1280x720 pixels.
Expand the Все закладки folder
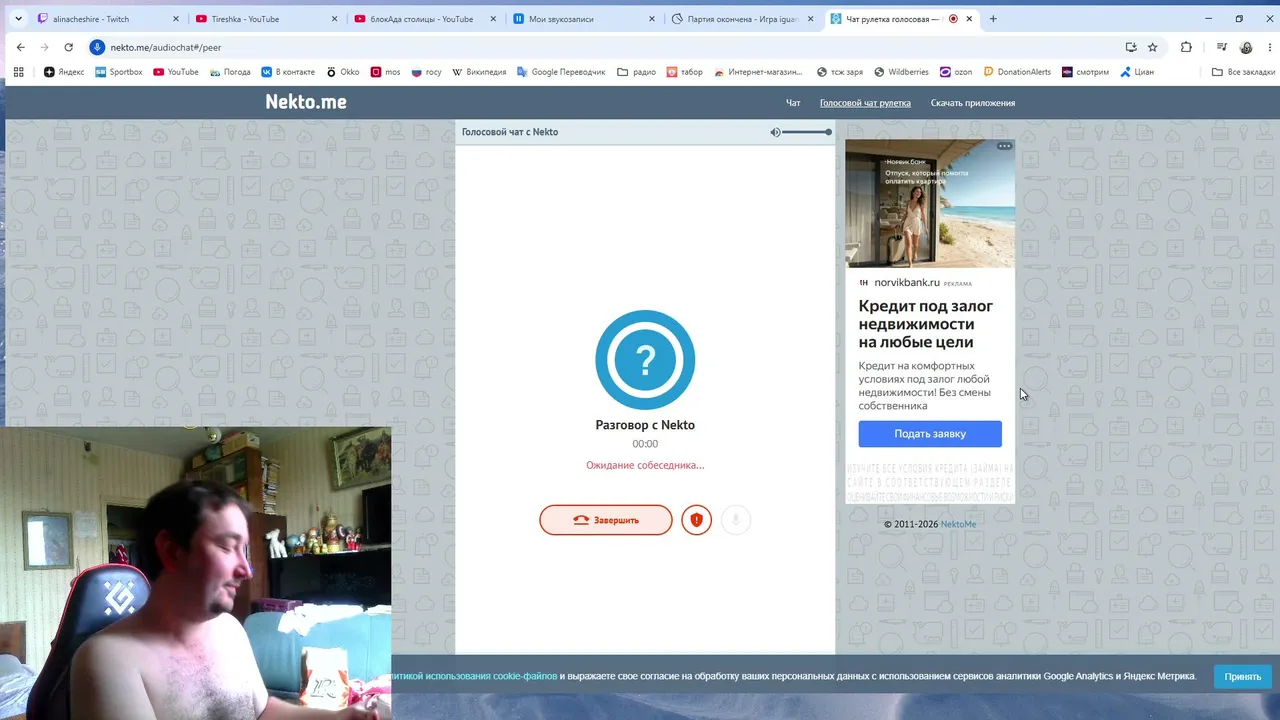pos(1243,72)
